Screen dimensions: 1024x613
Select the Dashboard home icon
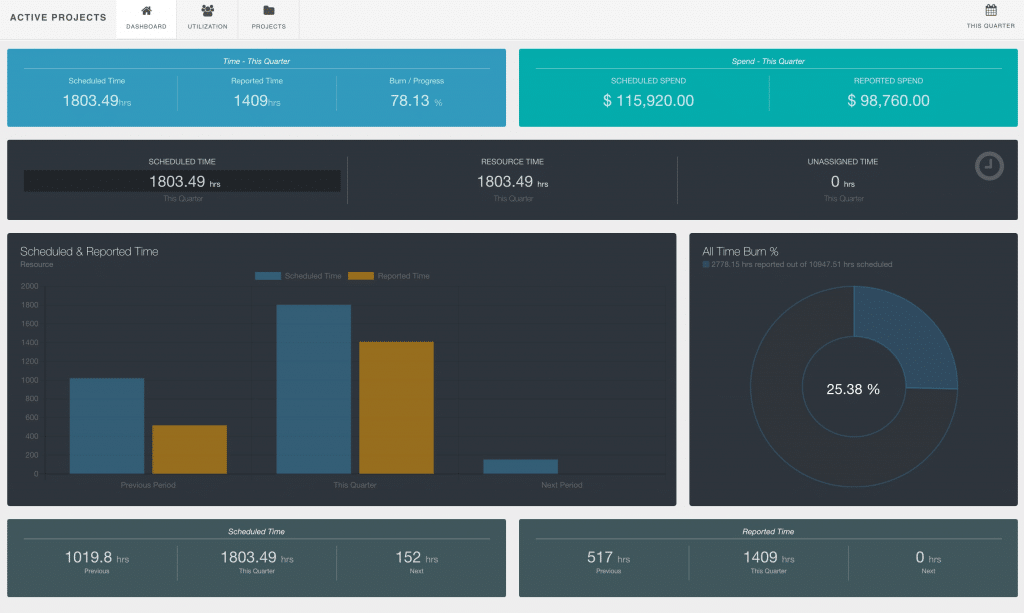[146, 12]
